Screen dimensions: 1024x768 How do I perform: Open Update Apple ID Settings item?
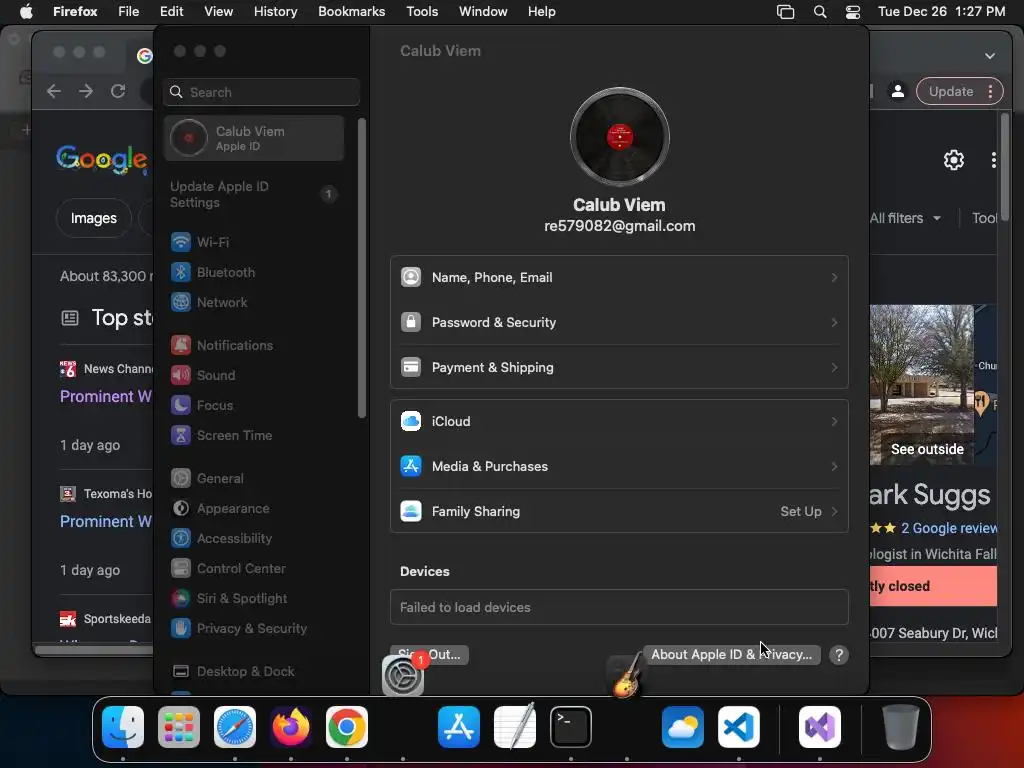coord(254,195)
